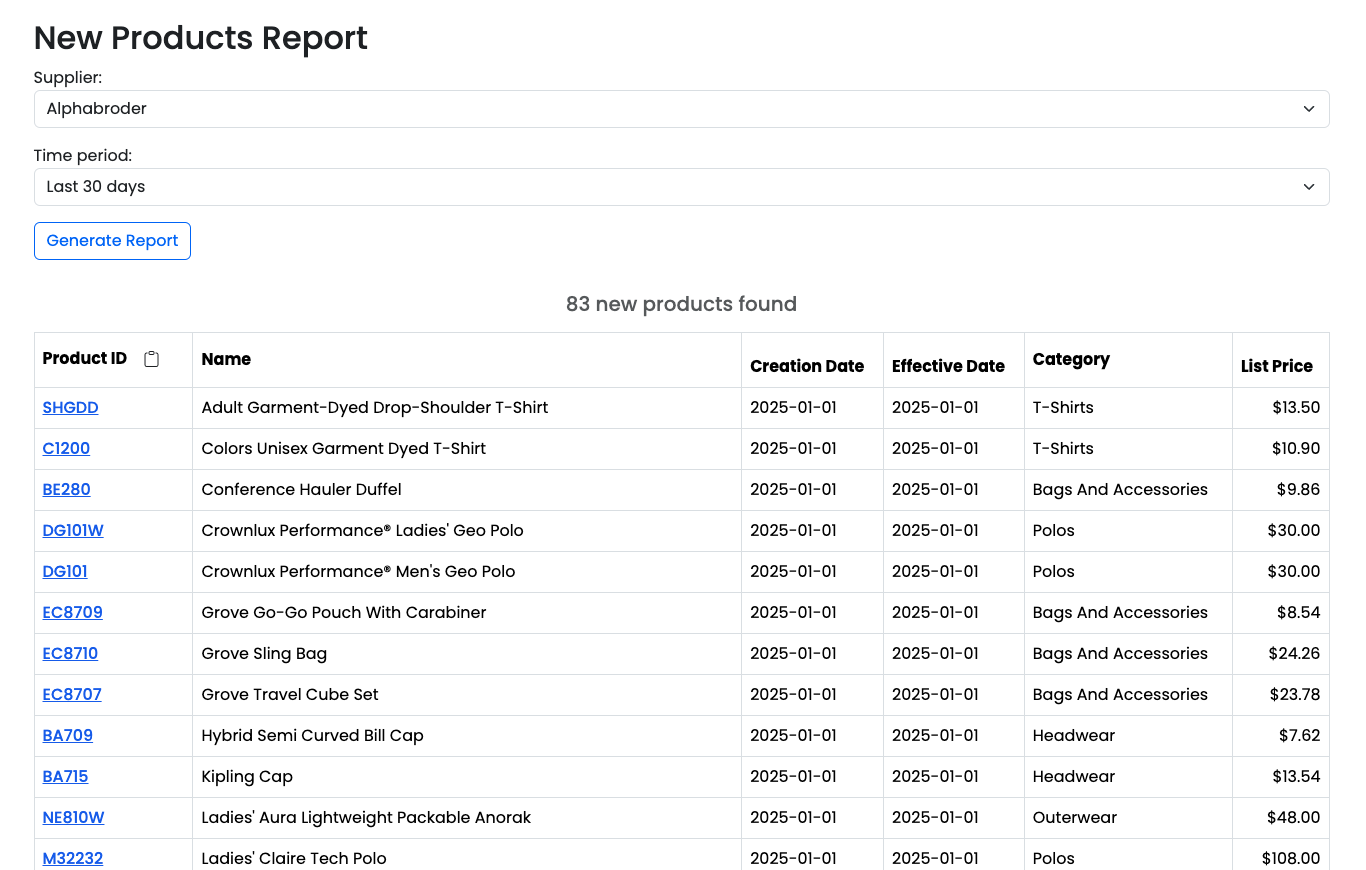This screenshot has width=1366, height=870.
Task: Open product link EC8709
Action: coord(73,613)
